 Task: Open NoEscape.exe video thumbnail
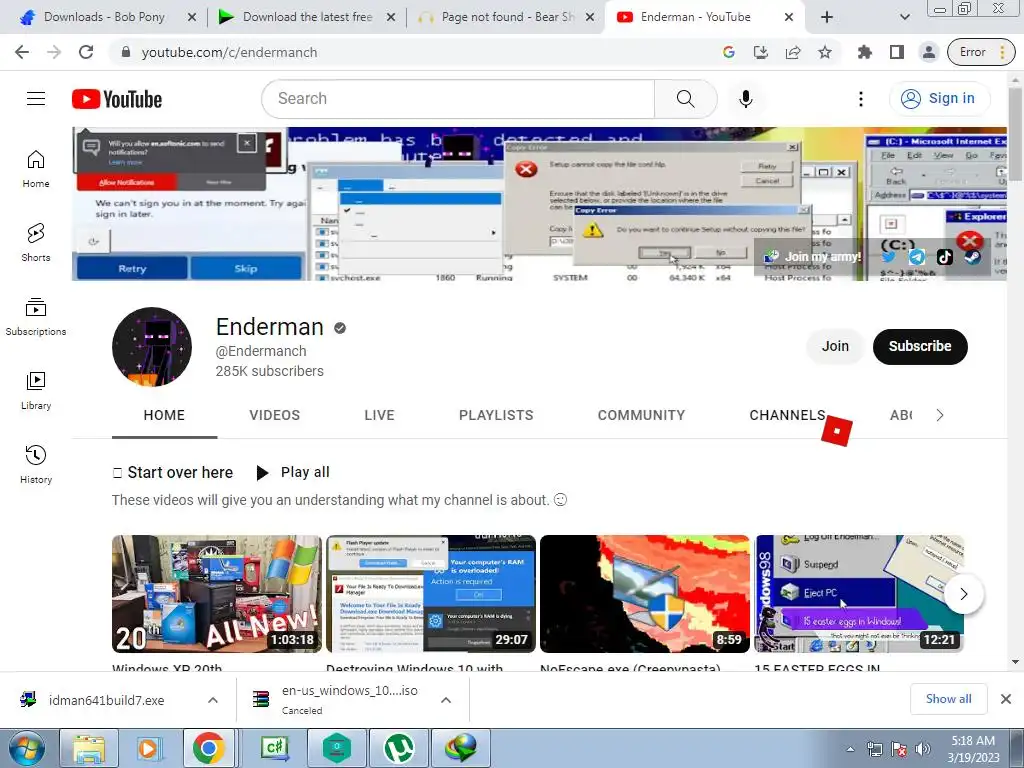tap(645, 594)
